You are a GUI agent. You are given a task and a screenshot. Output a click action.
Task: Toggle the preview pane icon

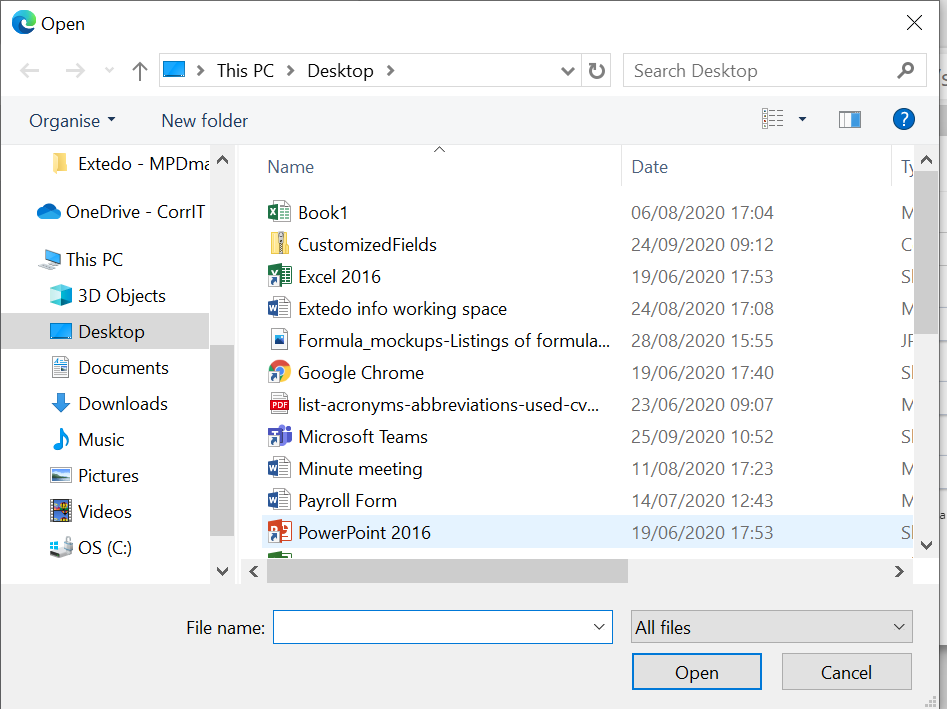pos(850,120)
